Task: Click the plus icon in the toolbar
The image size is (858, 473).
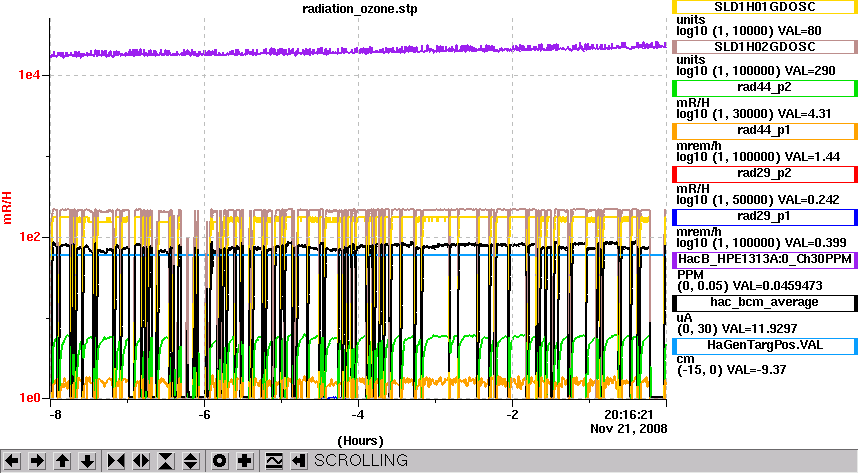Action: [x=245, y=461]
